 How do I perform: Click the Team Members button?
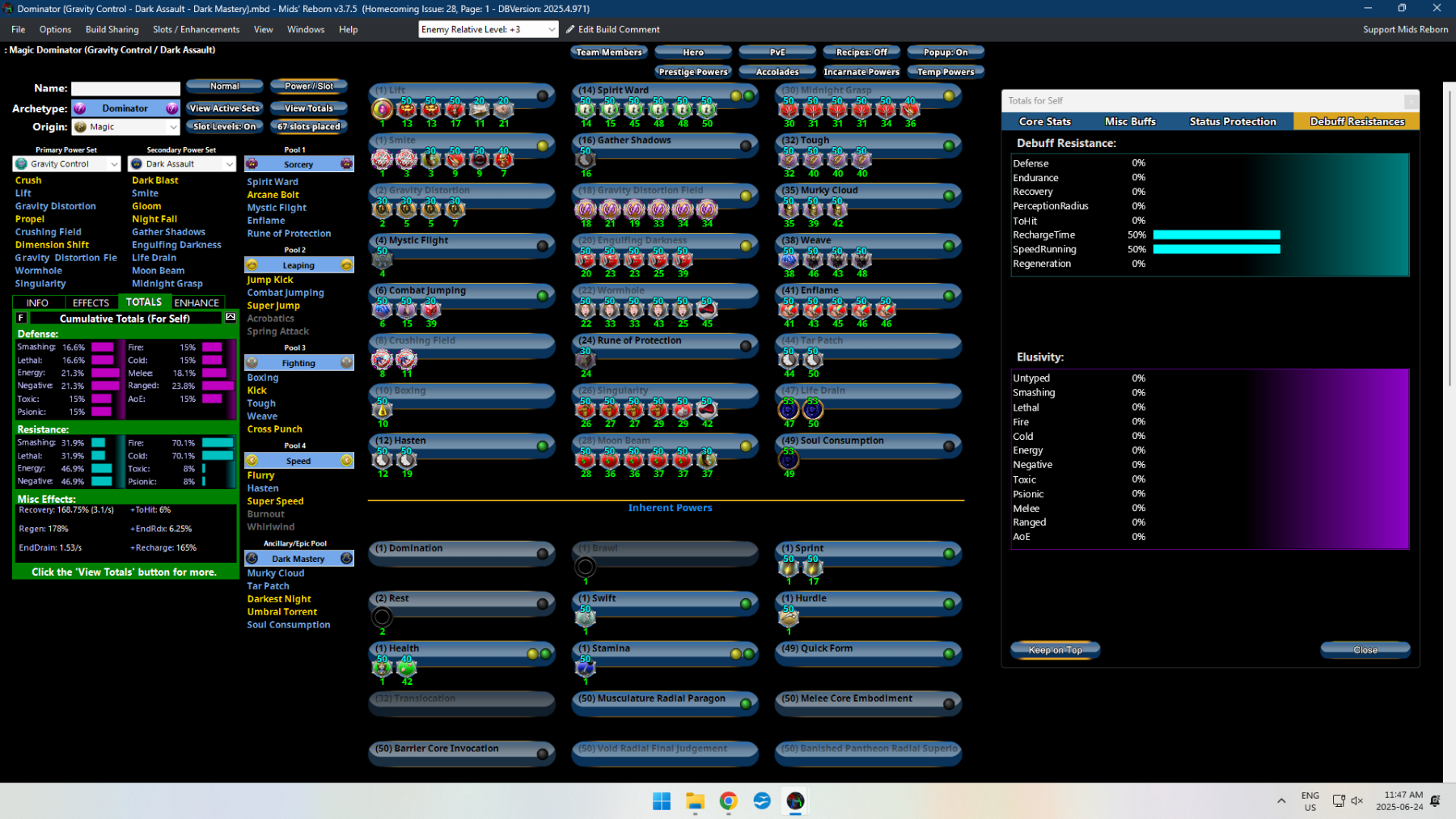pyautogui.click(x=609, y=53)
